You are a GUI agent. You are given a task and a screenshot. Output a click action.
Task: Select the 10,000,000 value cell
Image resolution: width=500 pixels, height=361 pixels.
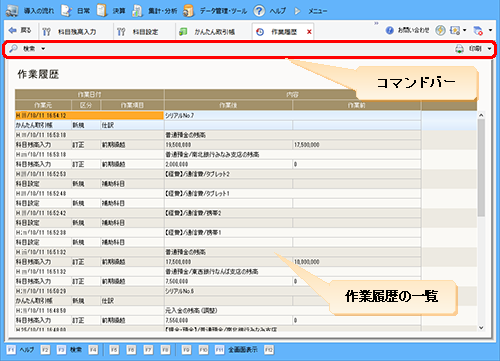click(357, 262)
